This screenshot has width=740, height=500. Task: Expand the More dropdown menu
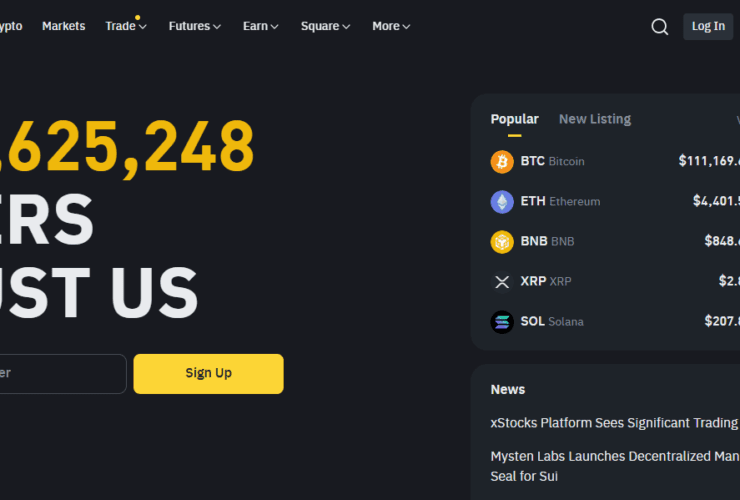tap(391, 26)
